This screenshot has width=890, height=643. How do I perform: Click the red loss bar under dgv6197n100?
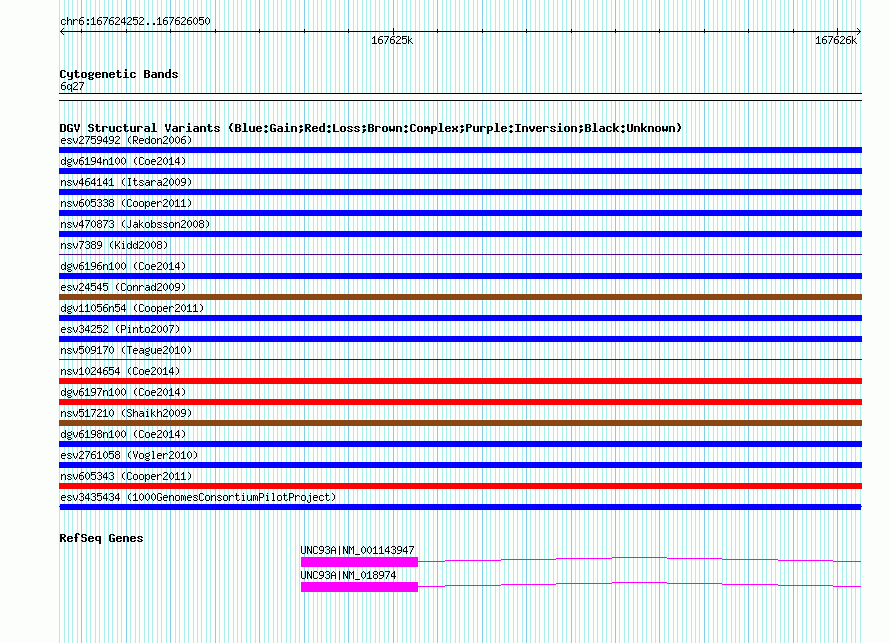pos(460,402)
